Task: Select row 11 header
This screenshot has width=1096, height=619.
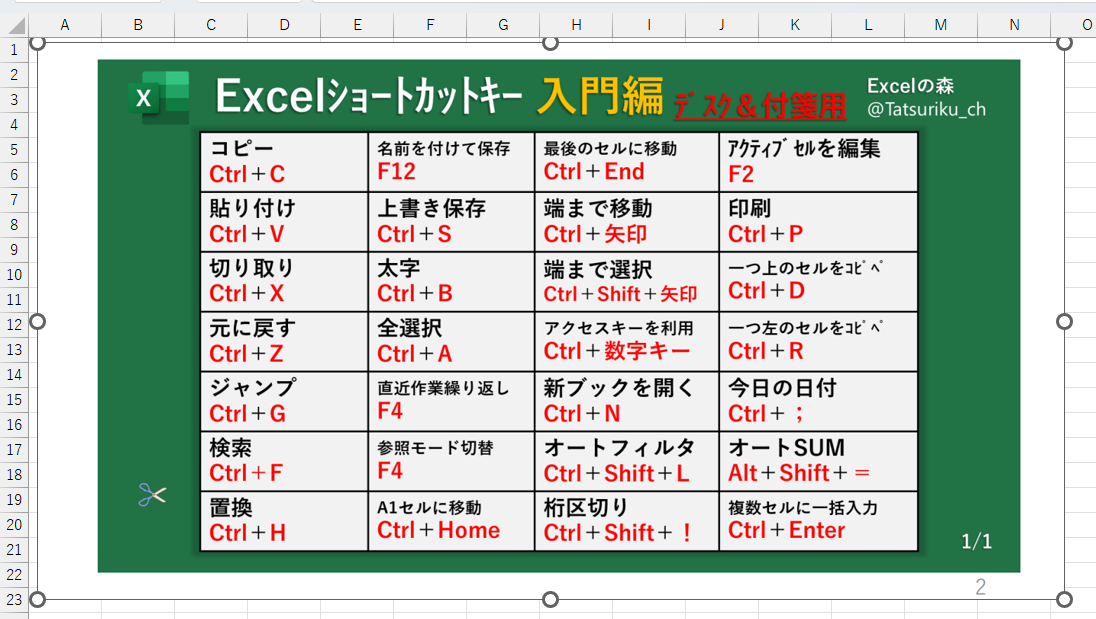Action: 14,300
